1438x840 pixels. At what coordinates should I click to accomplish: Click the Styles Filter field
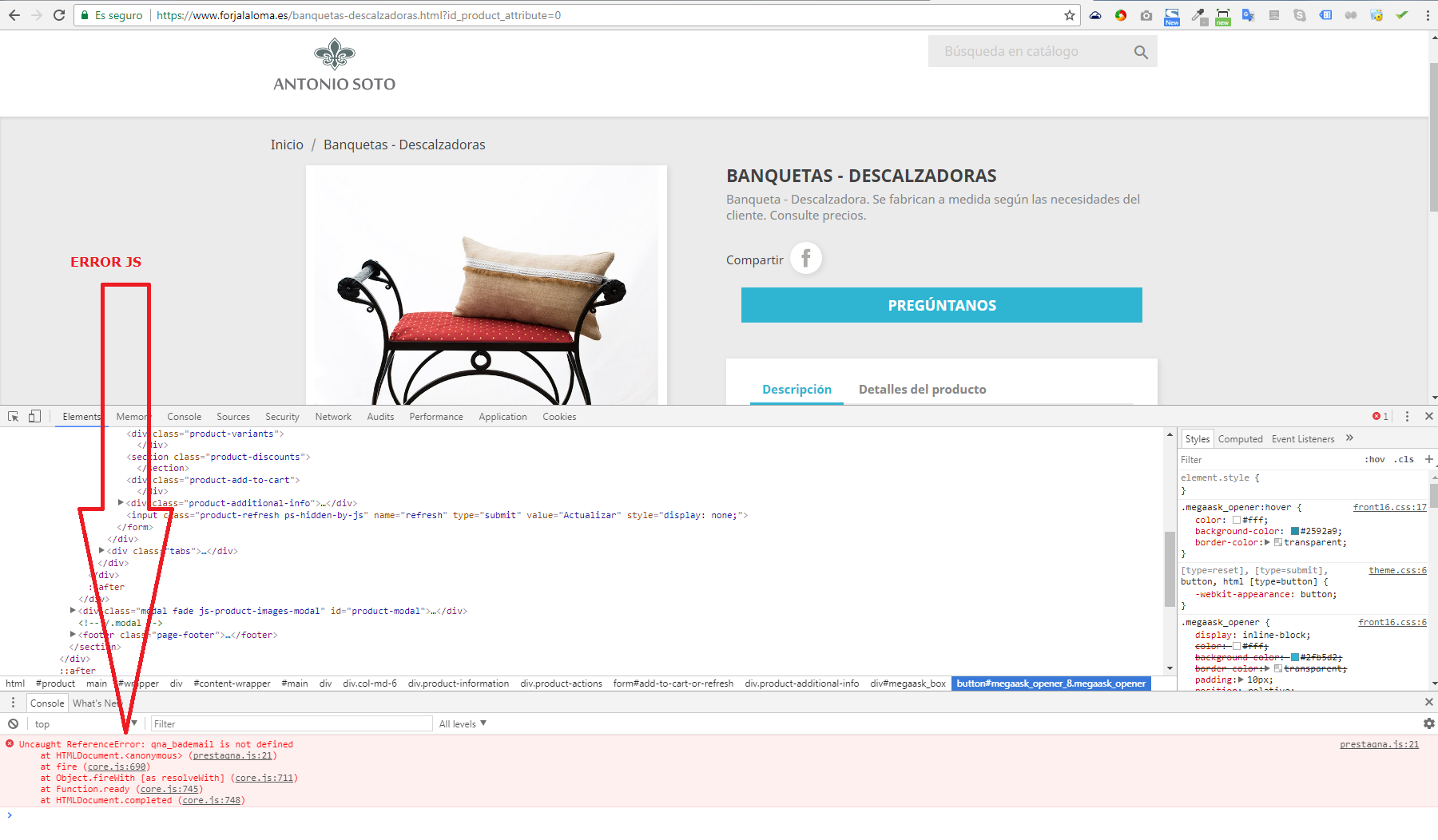(x=1268, y=459)
